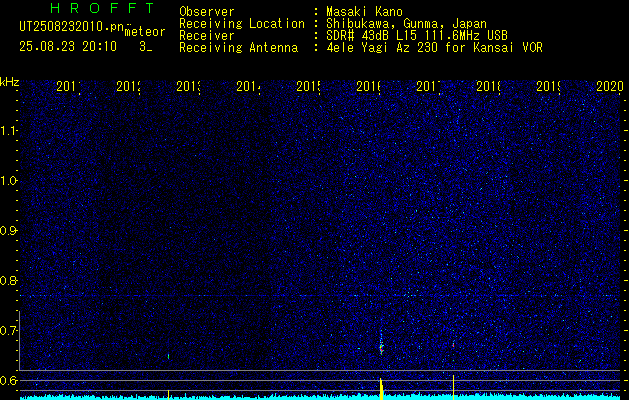Viewport: 629px width, 400px height.
Task: Click the small red echo after 2017
Action: 453,344
